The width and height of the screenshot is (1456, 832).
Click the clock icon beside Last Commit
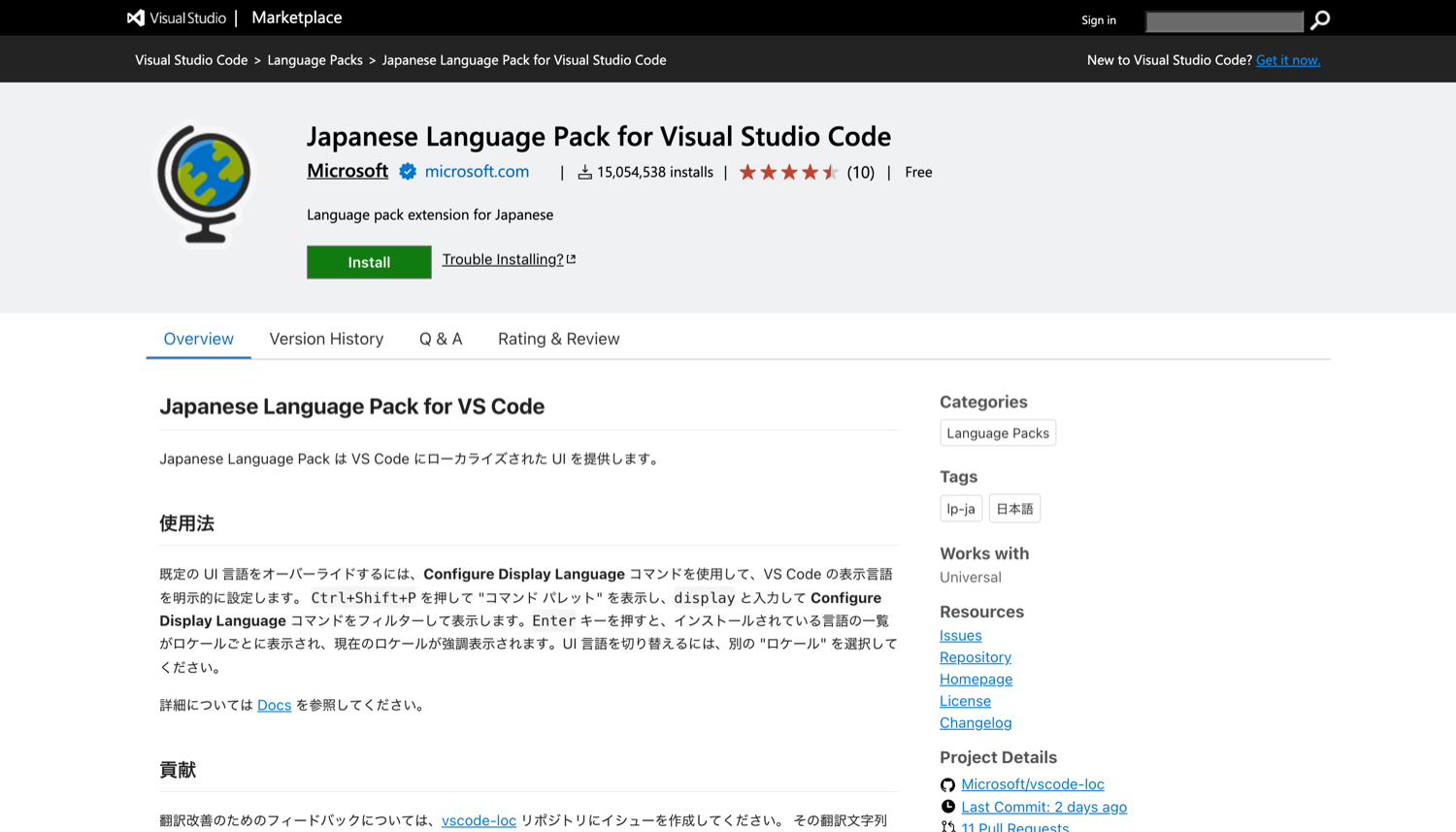click(948, 807)
